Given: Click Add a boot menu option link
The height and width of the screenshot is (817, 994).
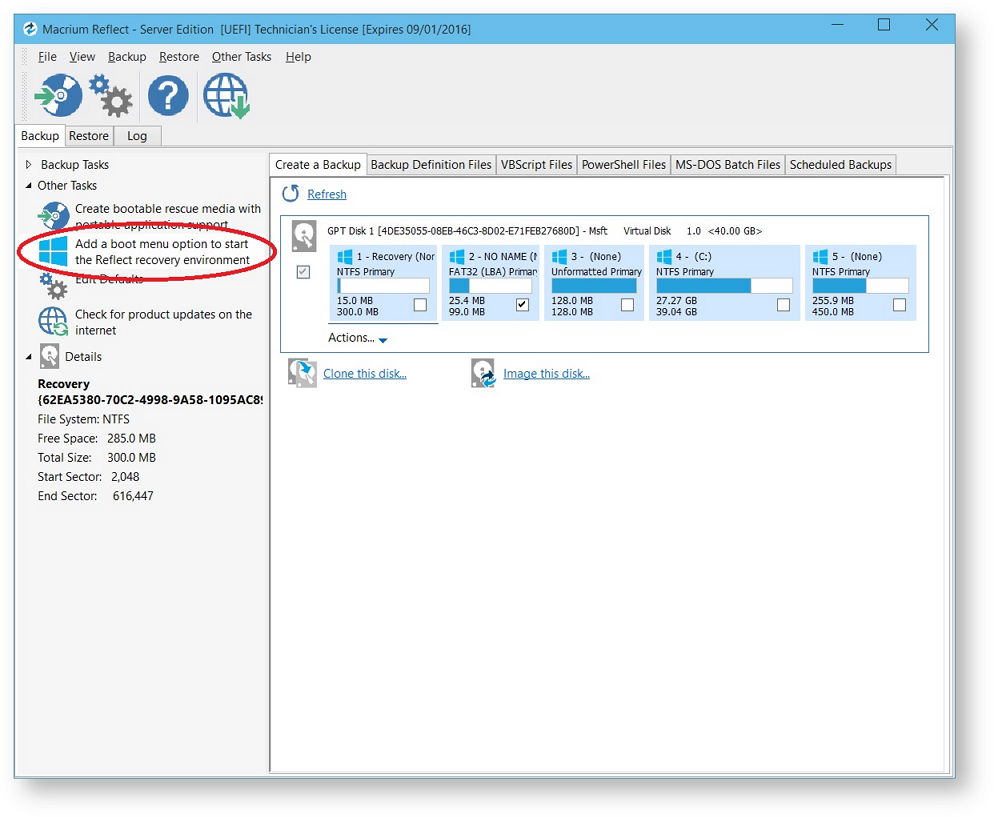Looking at the screenshot, I should pyautogui.click(x=162, y=252).
